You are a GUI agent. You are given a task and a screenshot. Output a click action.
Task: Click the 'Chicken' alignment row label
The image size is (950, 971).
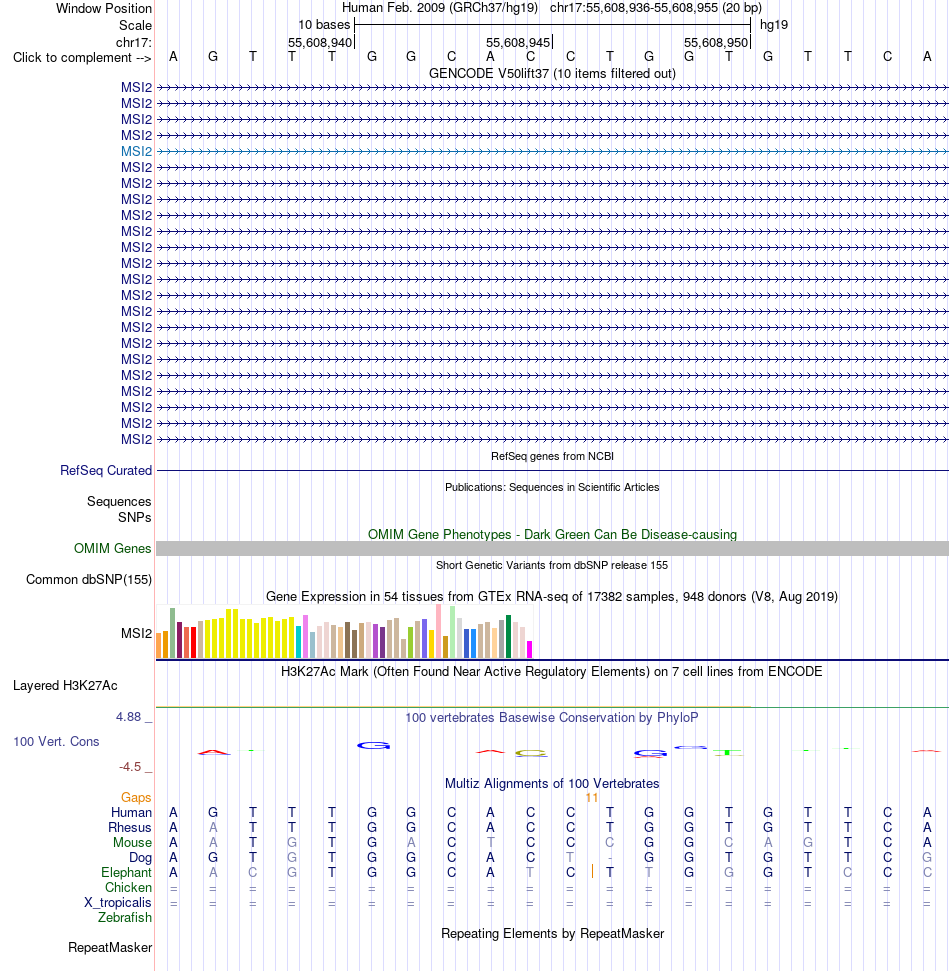tap(128, 887)
